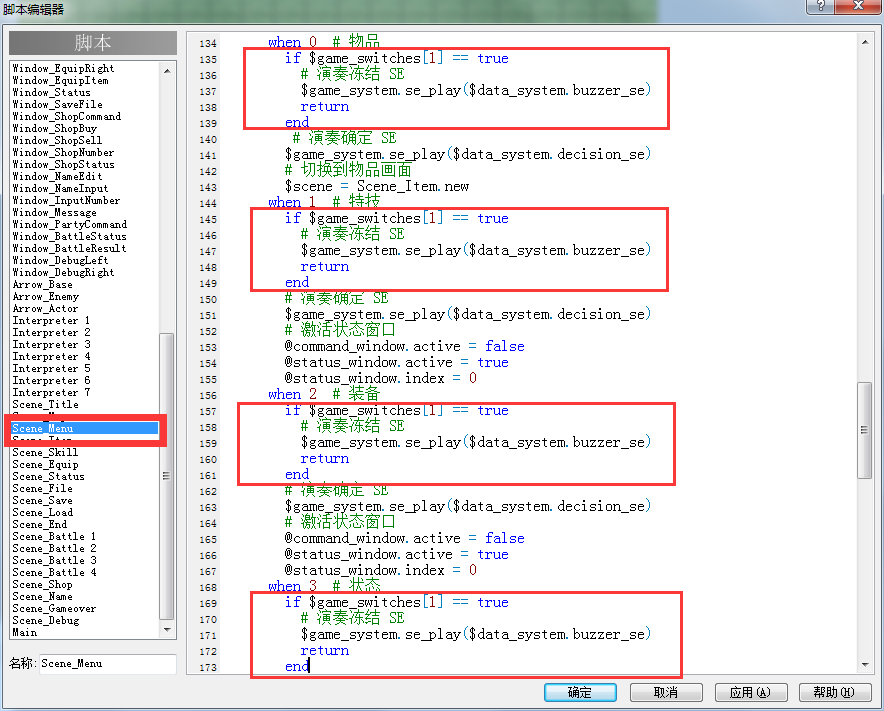Select the Scene_Battle 1 script
This screenshot has width=884, height=711.
pos(54,536)
